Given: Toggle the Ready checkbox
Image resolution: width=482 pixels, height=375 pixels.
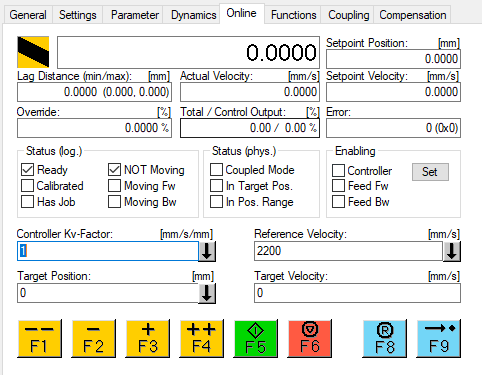Looking at the screenshot, I should [27, 170].
